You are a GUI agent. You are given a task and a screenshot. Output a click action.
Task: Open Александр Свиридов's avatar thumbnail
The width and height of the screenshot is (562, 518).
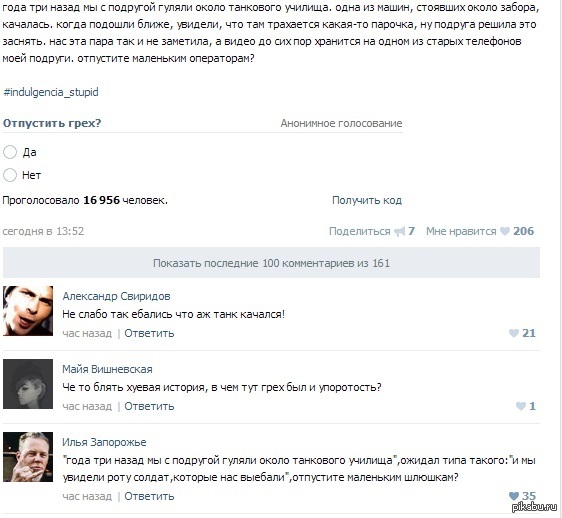point(28,311)
